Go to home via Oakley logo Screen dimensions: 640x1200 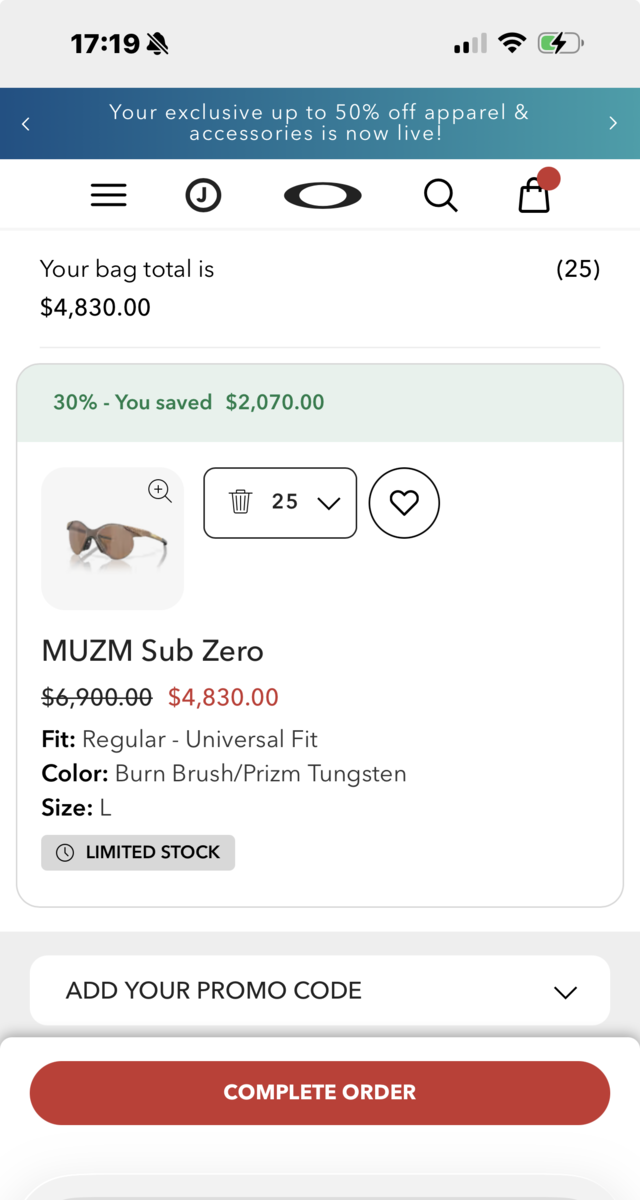(322, 195)
